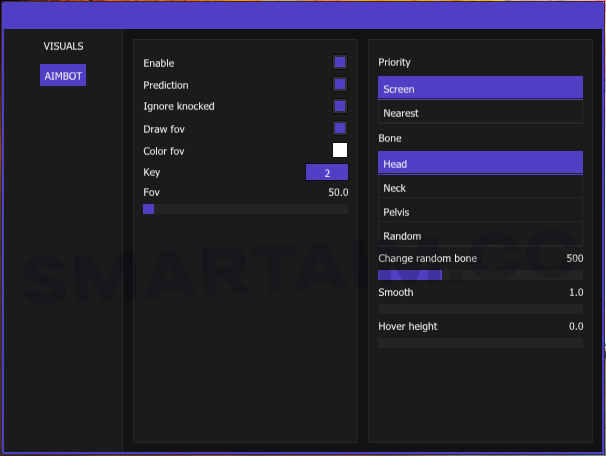Viewport: 606px width, 456px height.
Task: Pick Pelvis in the Bone list
Action: point(480,212)
